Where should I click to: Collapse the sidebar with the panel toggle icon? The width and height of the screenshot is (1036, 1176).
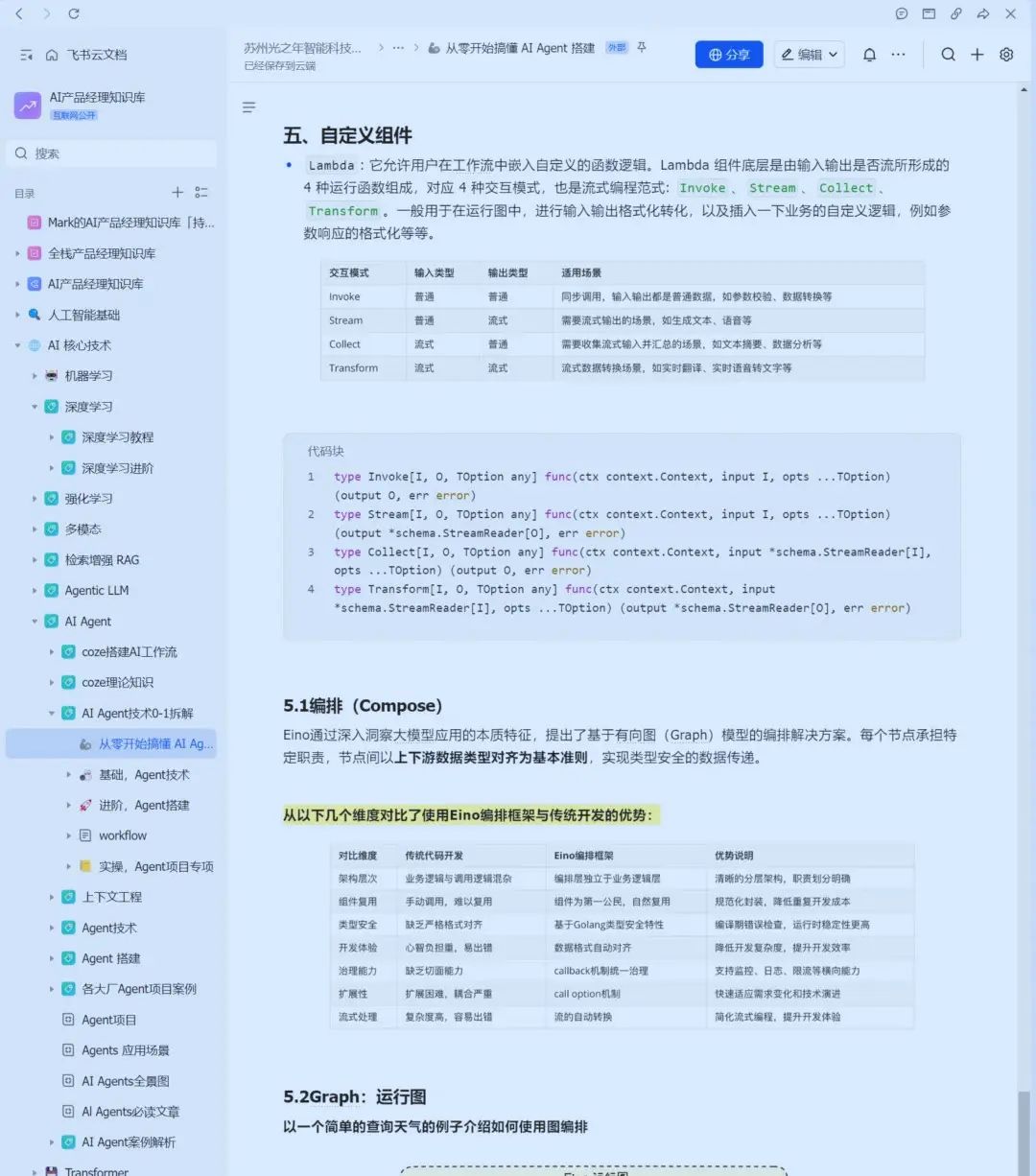coord(26,55)
